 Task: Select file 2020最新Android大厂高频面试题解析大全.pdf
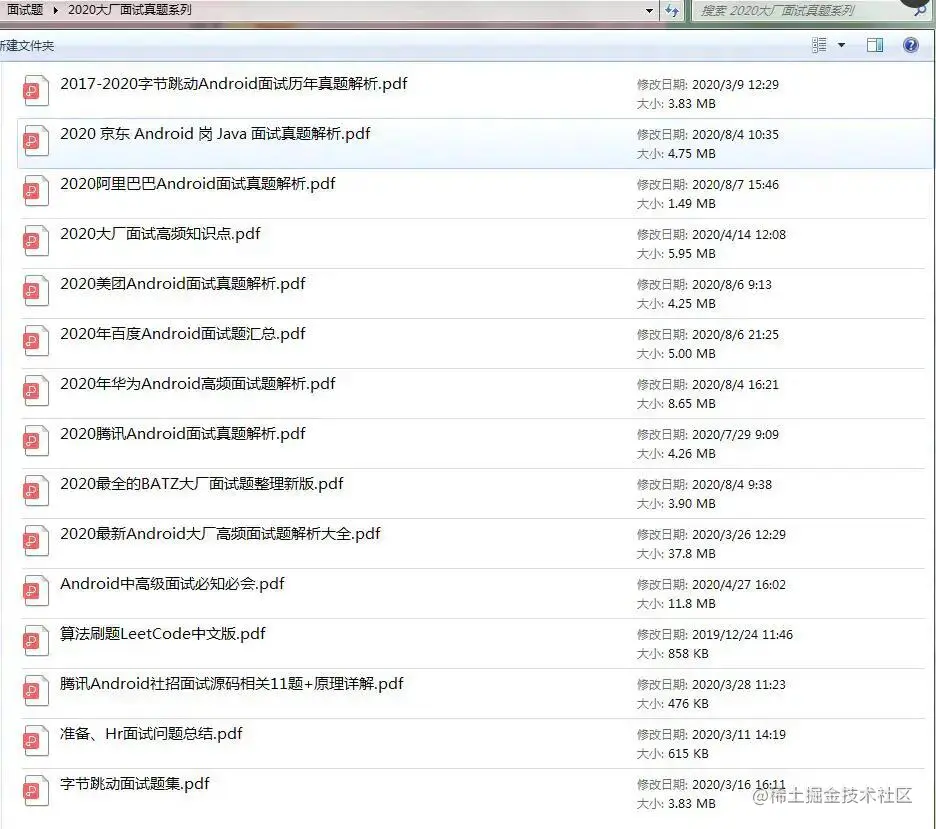point(220,535)
